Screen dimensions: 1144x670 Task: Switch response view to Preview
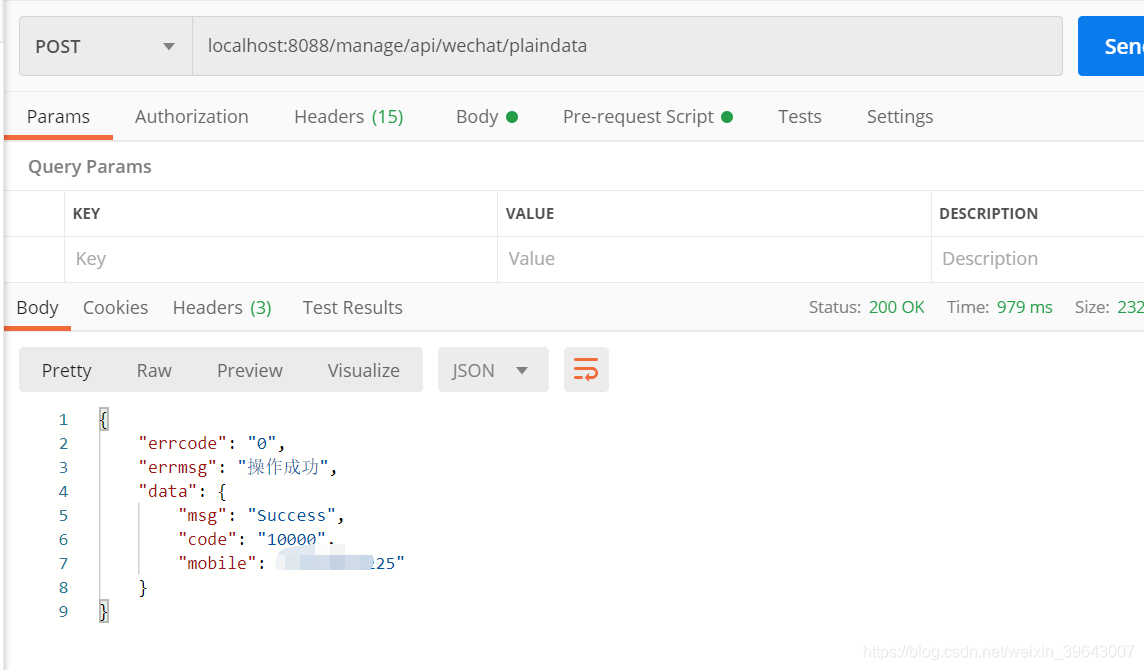(250, 371)
